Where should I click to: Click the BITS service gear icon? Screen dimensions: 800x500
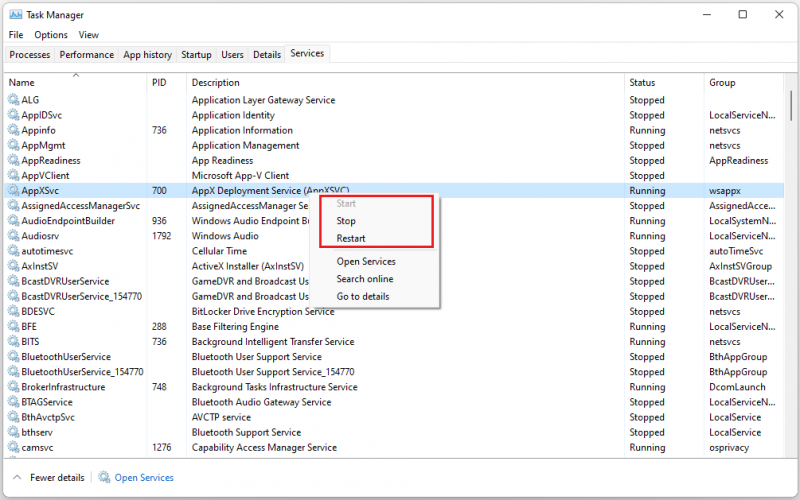coord(13,341)
